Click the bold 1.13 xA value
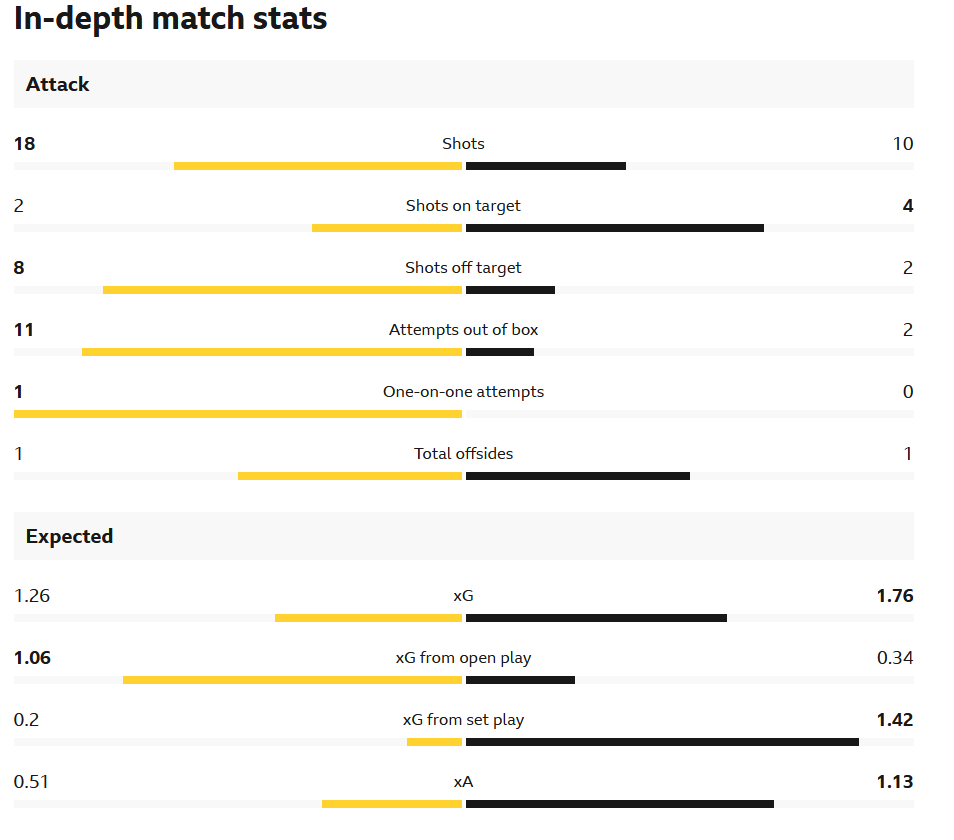The image size is (954, 840). pos(894,782)
